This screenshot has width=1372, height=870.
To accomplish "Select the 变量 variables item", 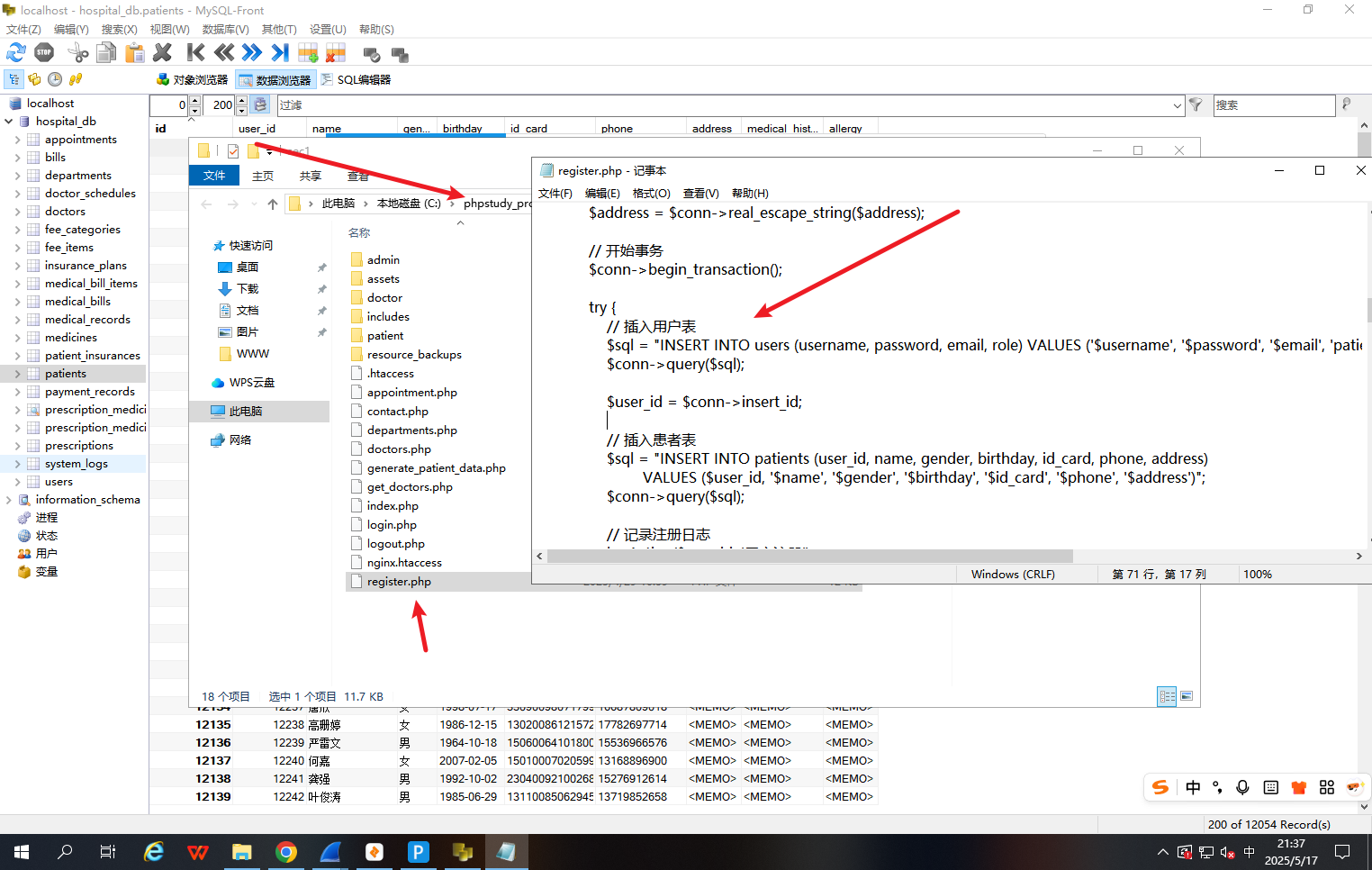I will (46, 572).
